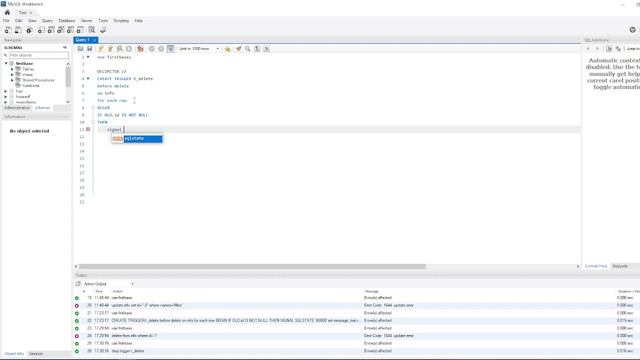Go back in SQL Additions help
The height and width of the screenshot is (360, 640).
click(588, 49)
